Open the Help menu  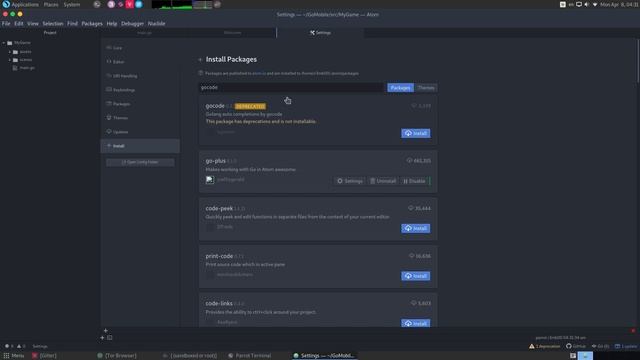click(112, 24)
